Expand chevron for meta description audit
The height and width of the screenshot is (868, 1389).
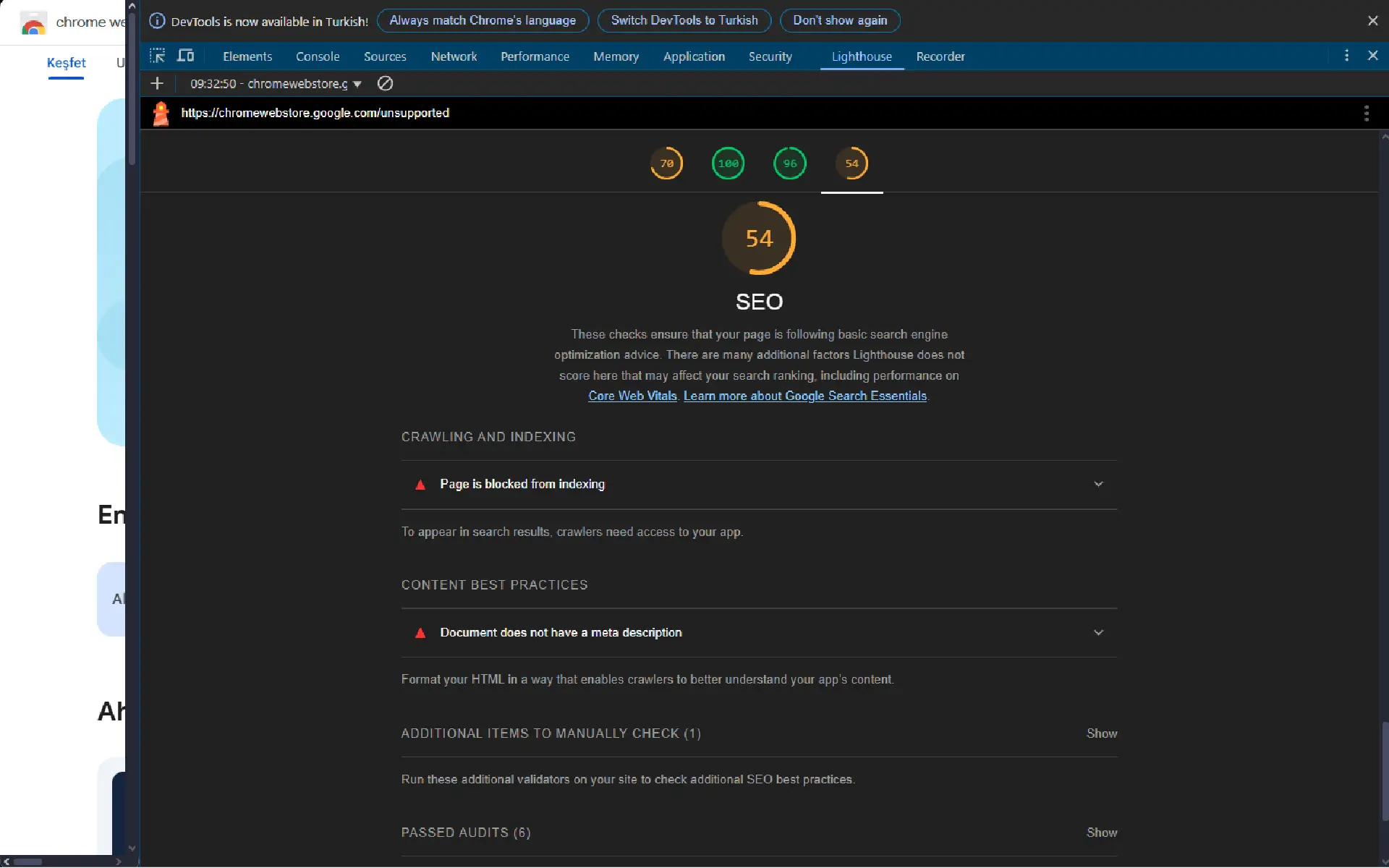click(1098, 633)
